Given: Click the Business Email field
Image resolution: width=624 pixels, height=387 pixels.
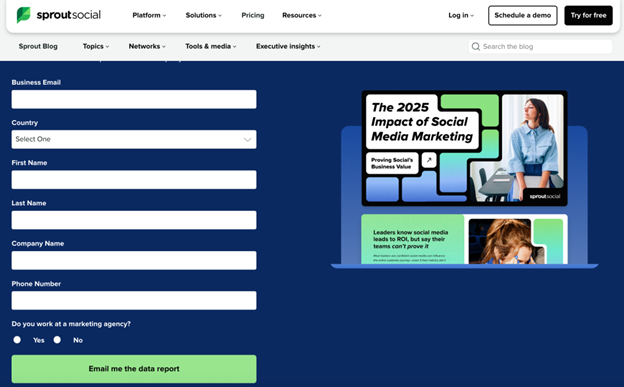Looking at the screenshot, I should pos(134,99).
